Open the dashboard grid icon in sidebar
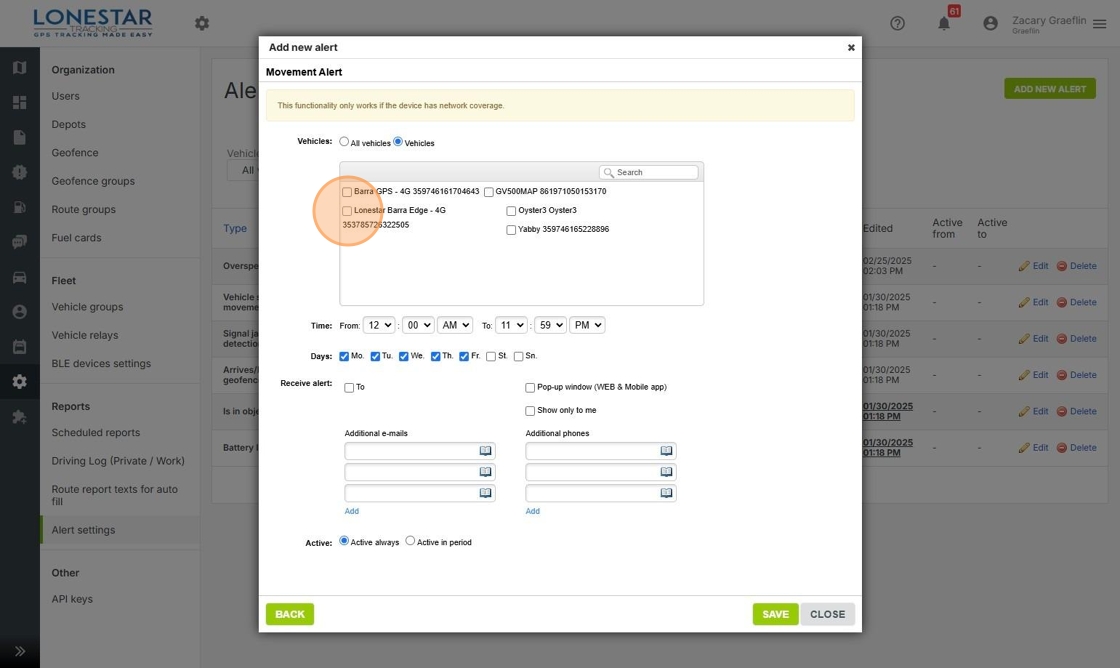 click(x=19, y=102)
